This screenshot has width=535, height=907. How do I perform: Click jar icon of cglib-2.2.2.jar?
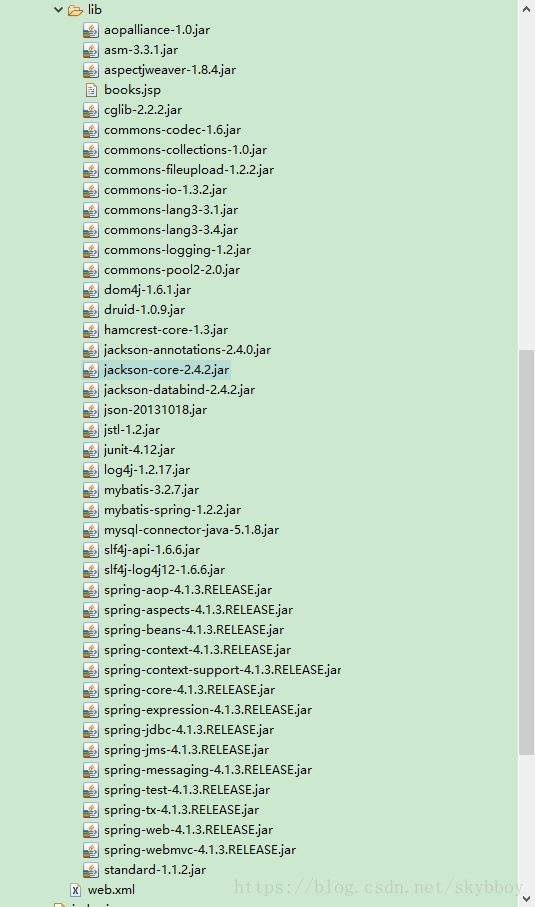91,110
